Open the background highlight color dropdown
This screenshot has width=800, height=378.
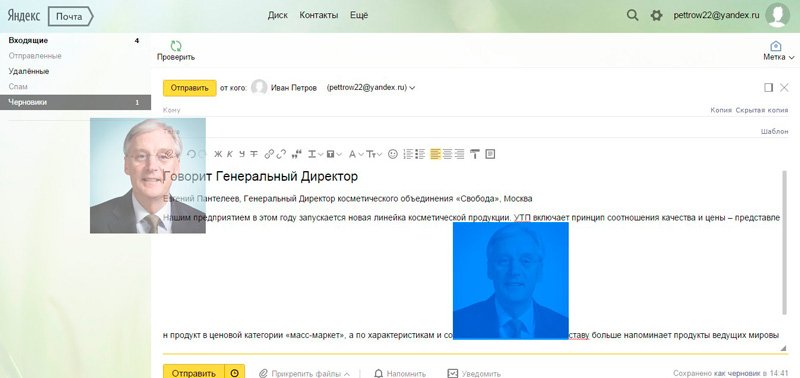pos(334,154)
